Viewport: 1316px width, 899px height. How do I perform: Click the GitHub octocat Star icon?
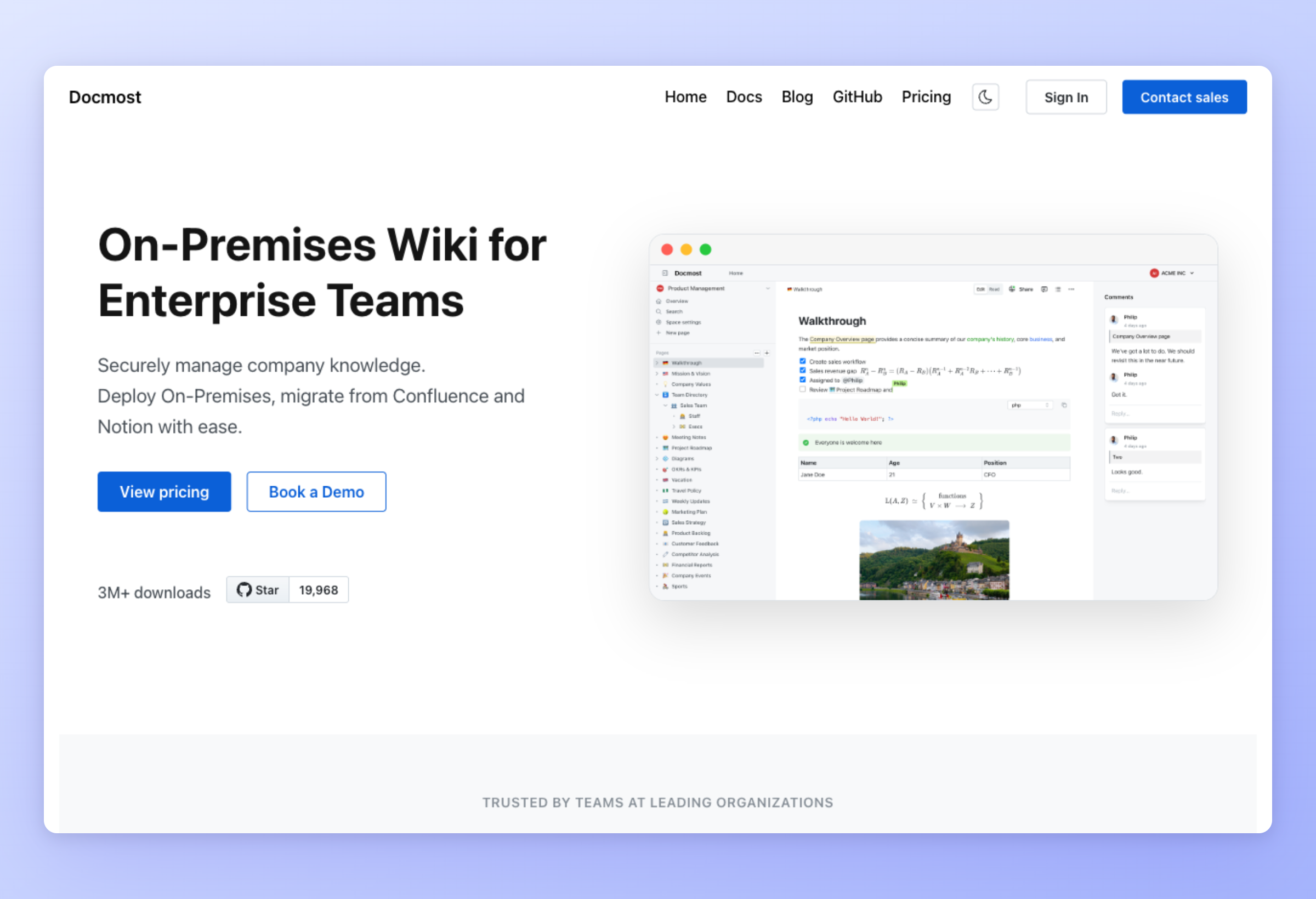coord(244,590)
